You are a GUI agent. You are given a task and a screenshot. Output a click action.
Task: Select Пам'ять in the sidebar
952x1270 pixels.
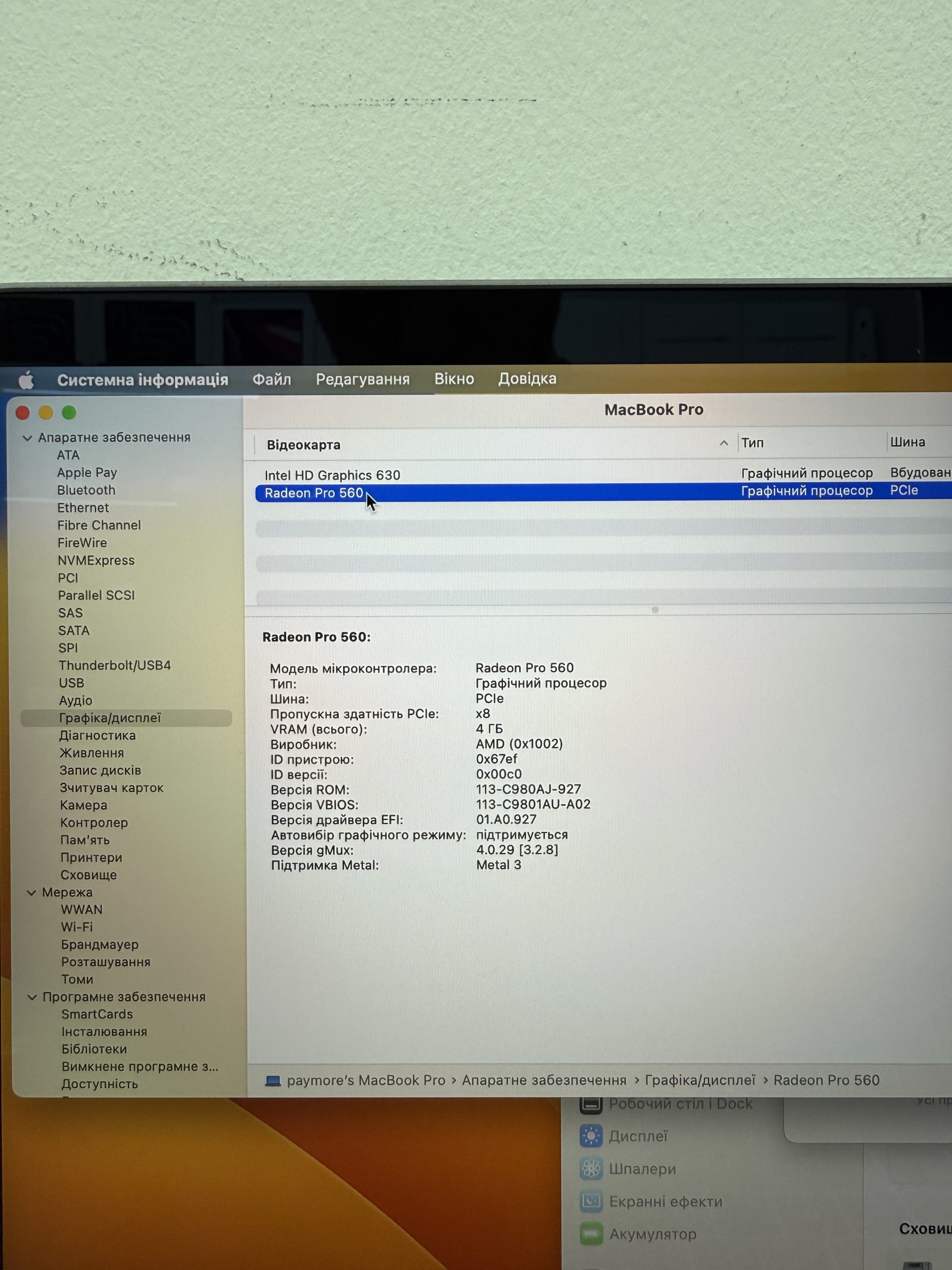click(x=85, y=840)
